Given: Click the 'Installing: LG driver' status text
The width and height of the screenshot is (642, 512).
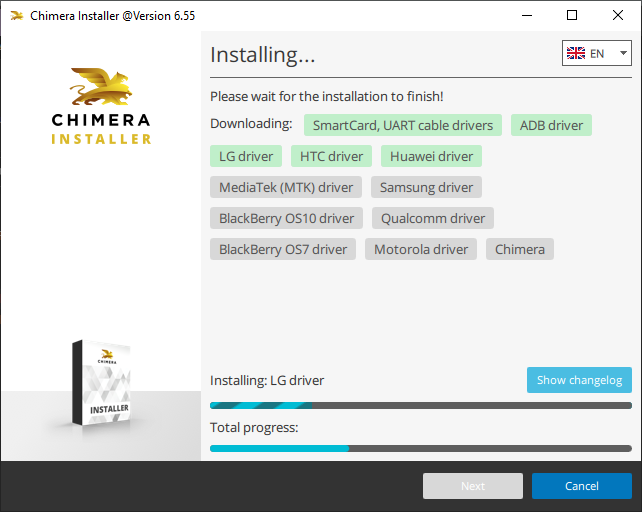Looking at the screenshot, I should 267,381.
